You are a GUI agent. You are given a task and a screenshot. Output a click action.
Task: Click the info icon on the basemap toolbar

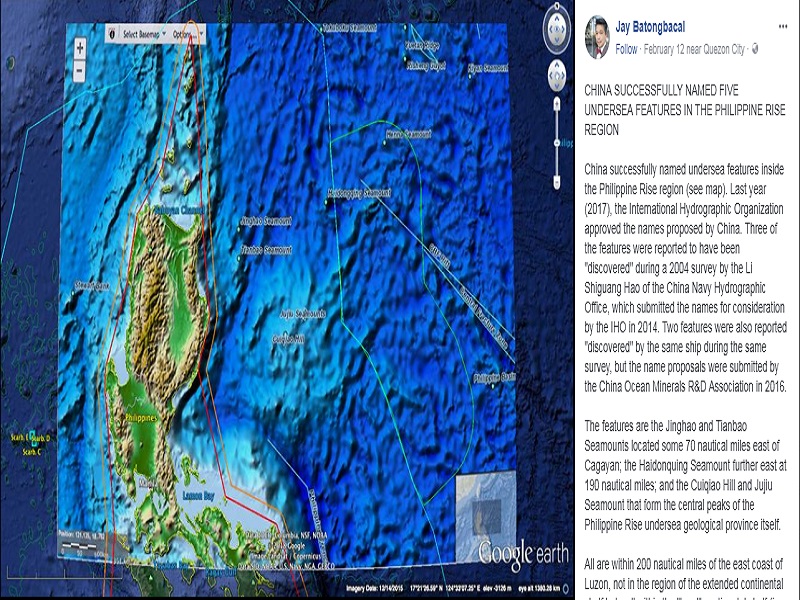(112, 32)
